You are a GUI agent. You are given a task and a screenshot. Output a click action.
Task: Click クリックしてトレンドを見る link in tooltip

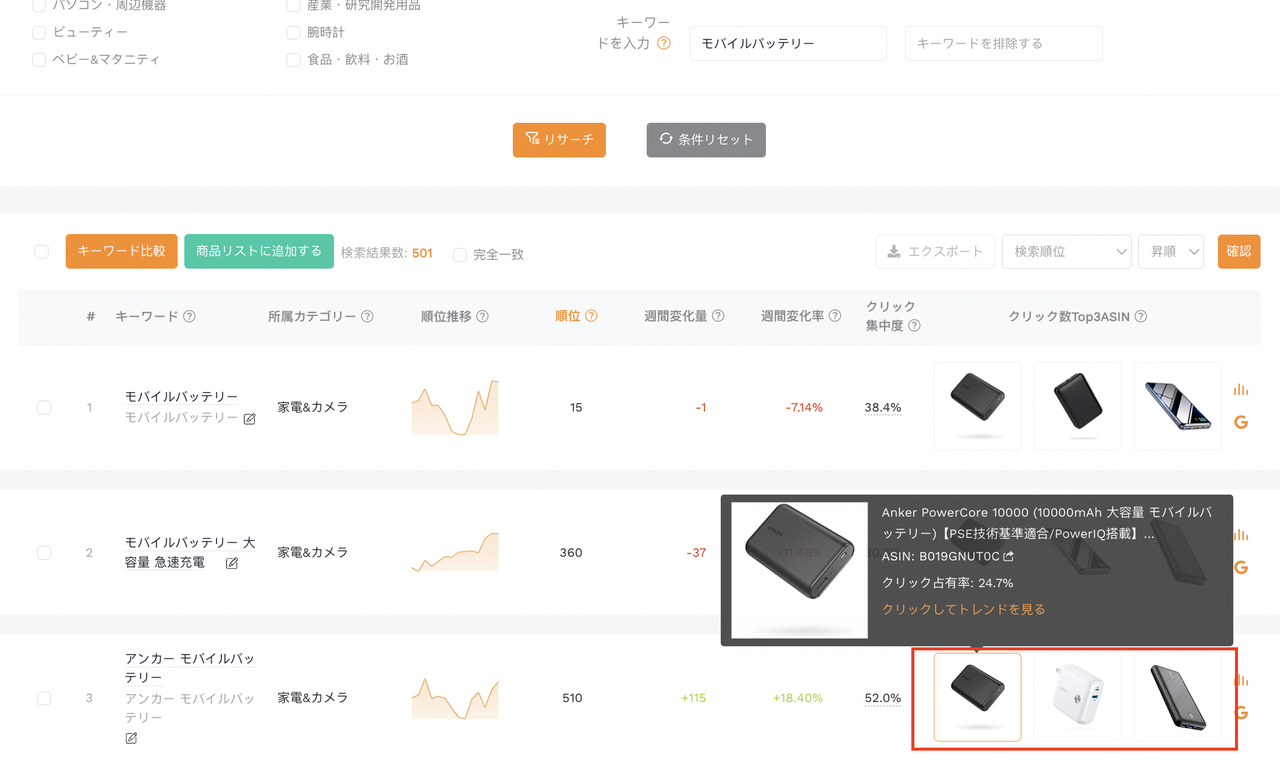[x=963, y=609]
